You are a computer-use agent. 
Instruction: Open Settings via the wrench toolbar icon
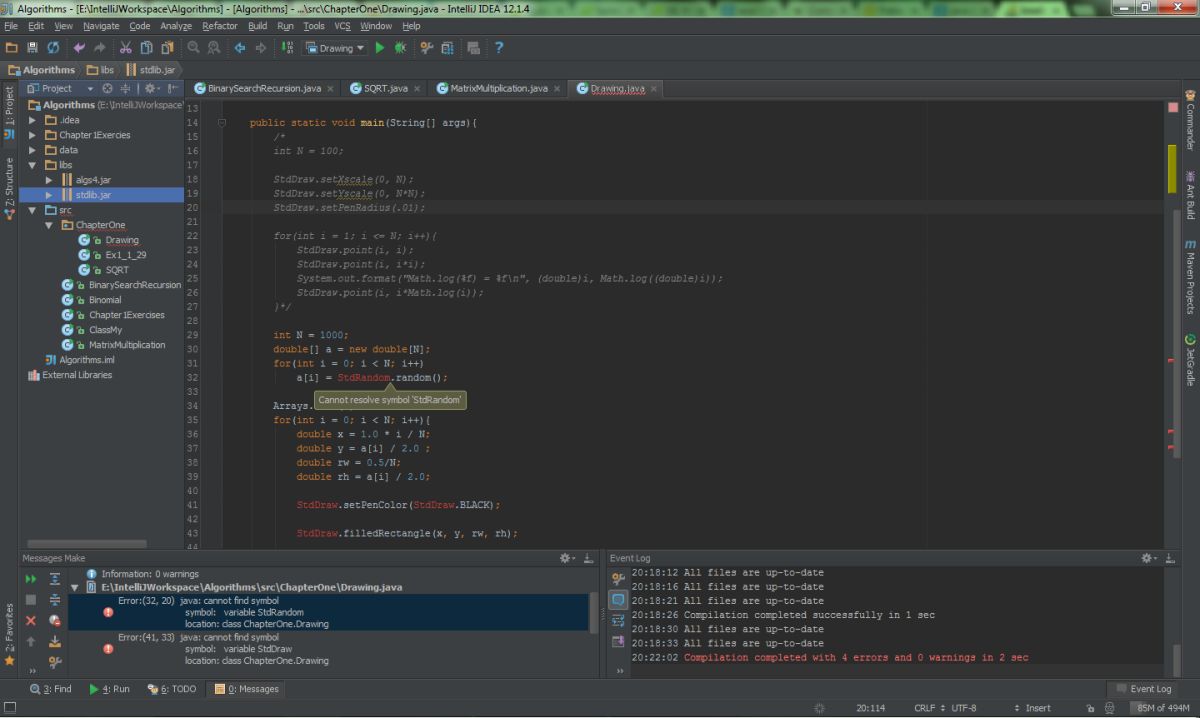click(x=427, y=47)
